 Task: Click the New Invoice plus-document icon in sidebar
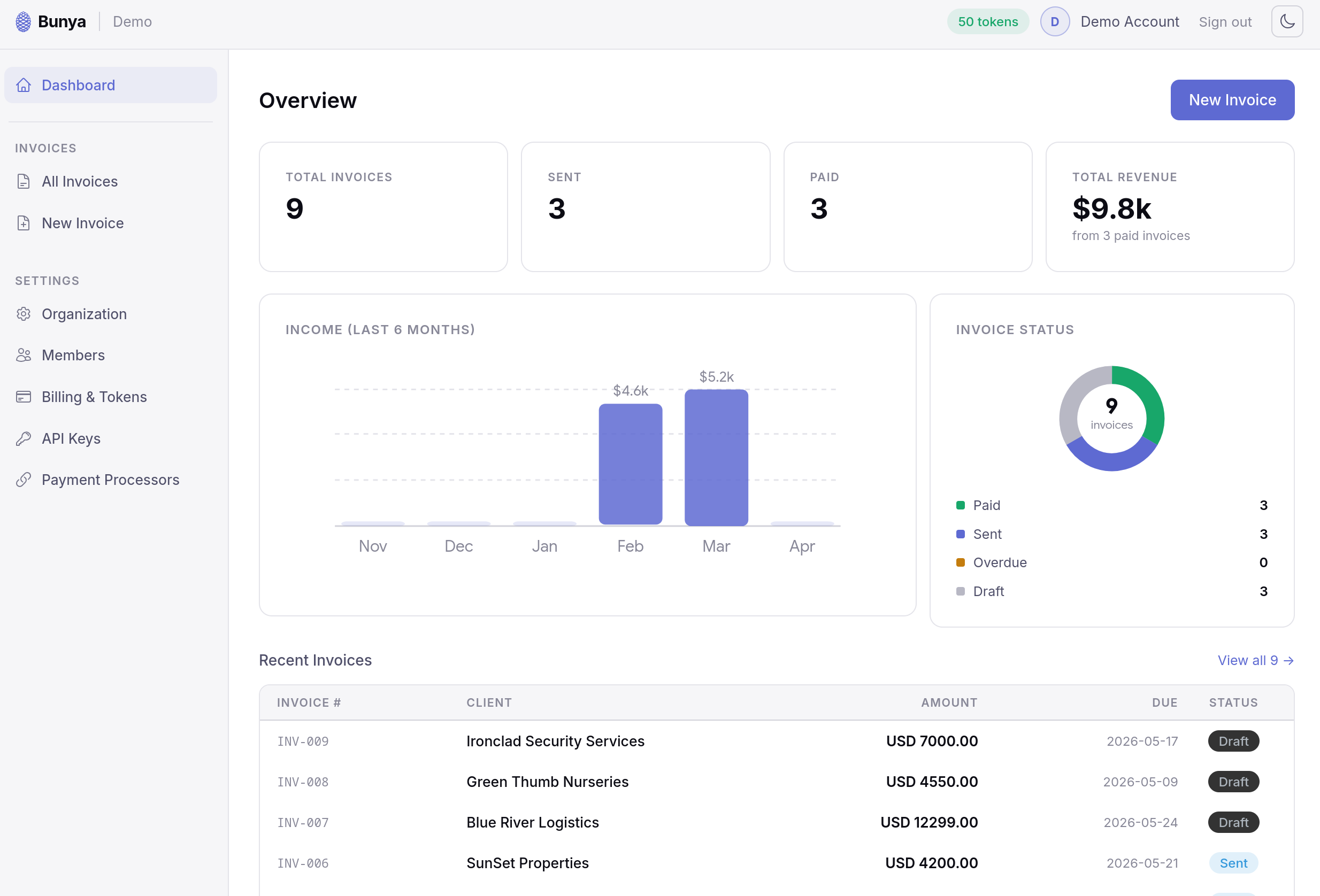24,223
